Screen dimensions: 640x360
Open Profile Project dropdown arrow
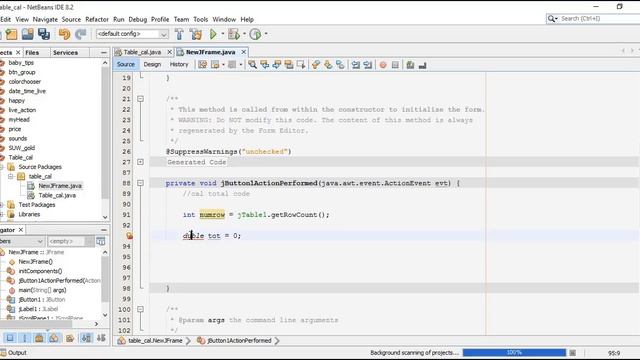[266, 34]
